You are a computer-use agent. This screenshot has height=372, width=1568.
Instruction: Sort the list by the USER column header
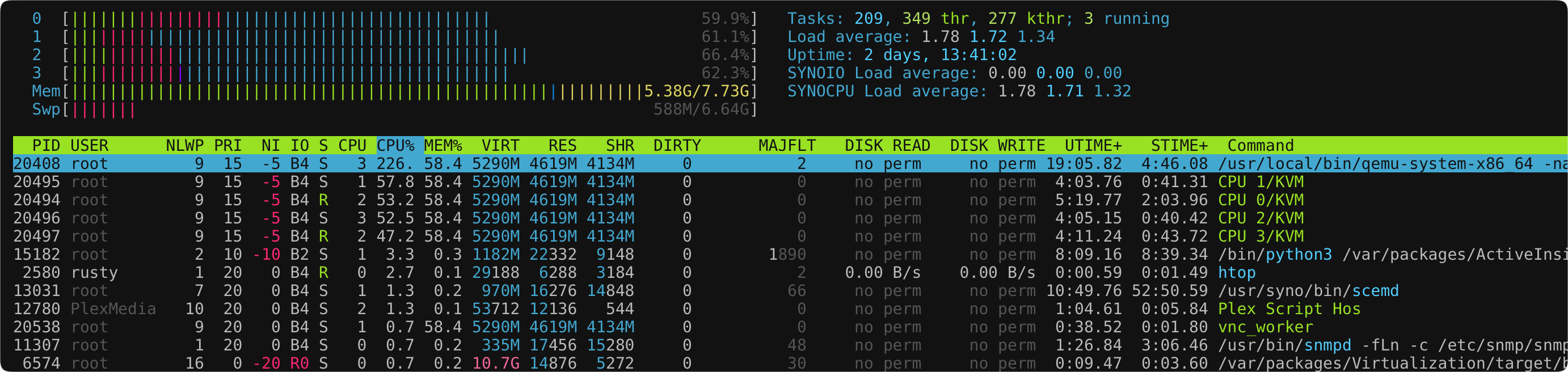[90, 146]
